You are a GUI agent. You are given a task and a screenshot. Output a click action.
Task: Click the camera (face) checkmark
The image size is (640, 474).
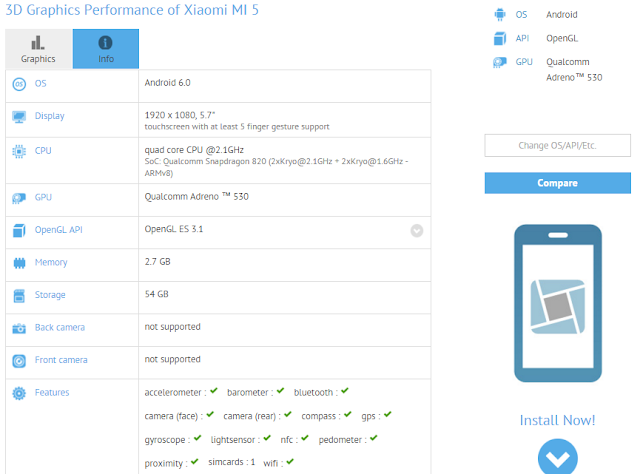[210, 414]
